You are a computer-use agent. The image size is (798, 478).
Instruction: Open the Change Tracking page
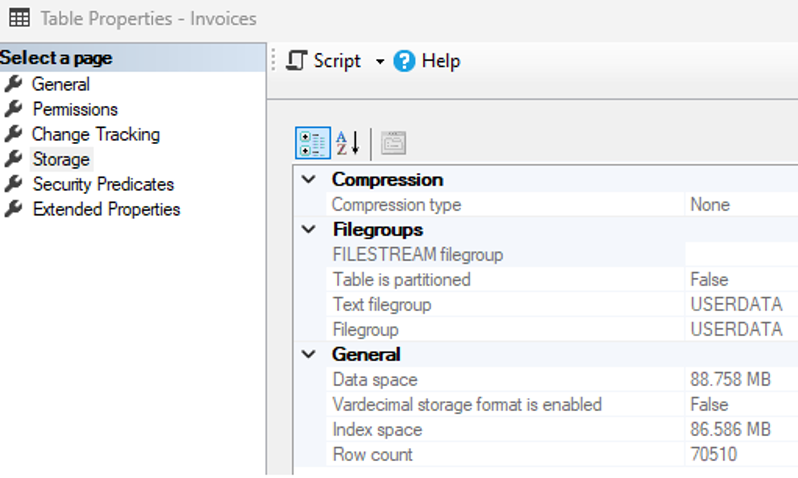tap(96, 134)
